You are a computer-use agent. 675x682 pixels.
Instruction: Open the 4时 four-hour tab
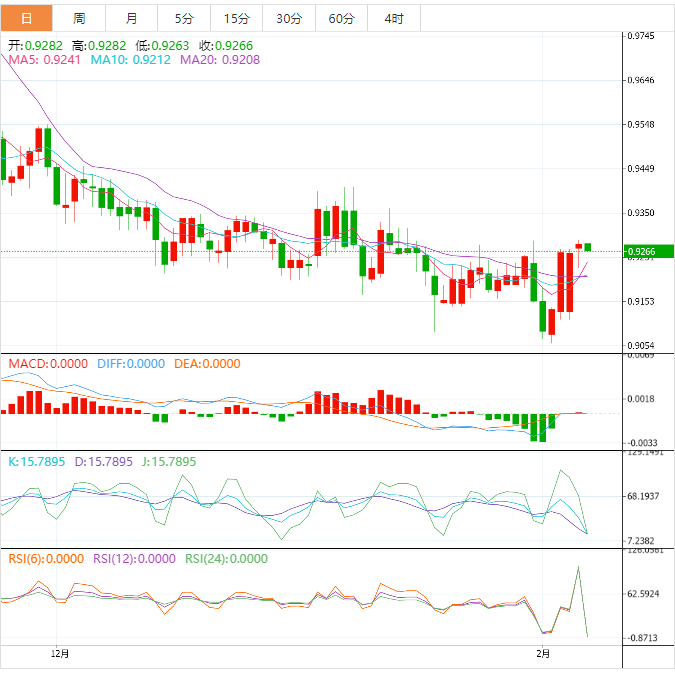tap(394, 18)
